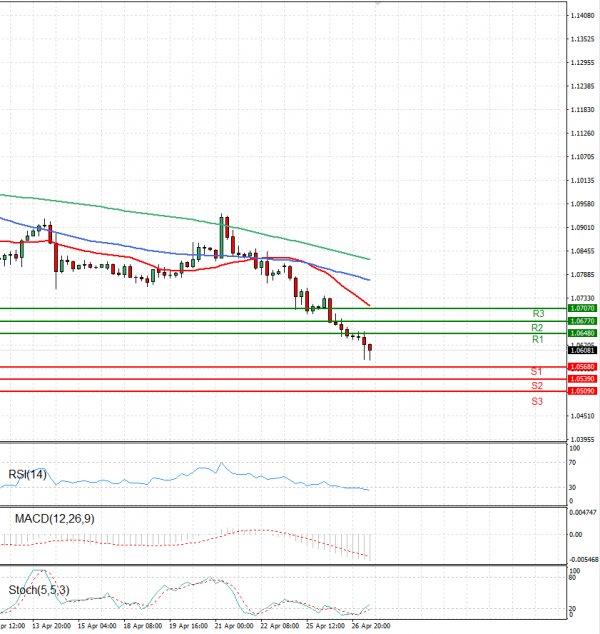Viewport: 600px width, 634px height.
Task: Click the Stoch(5,5,3) indicator label
Action: pyautogui.click(x=39, y=590)
